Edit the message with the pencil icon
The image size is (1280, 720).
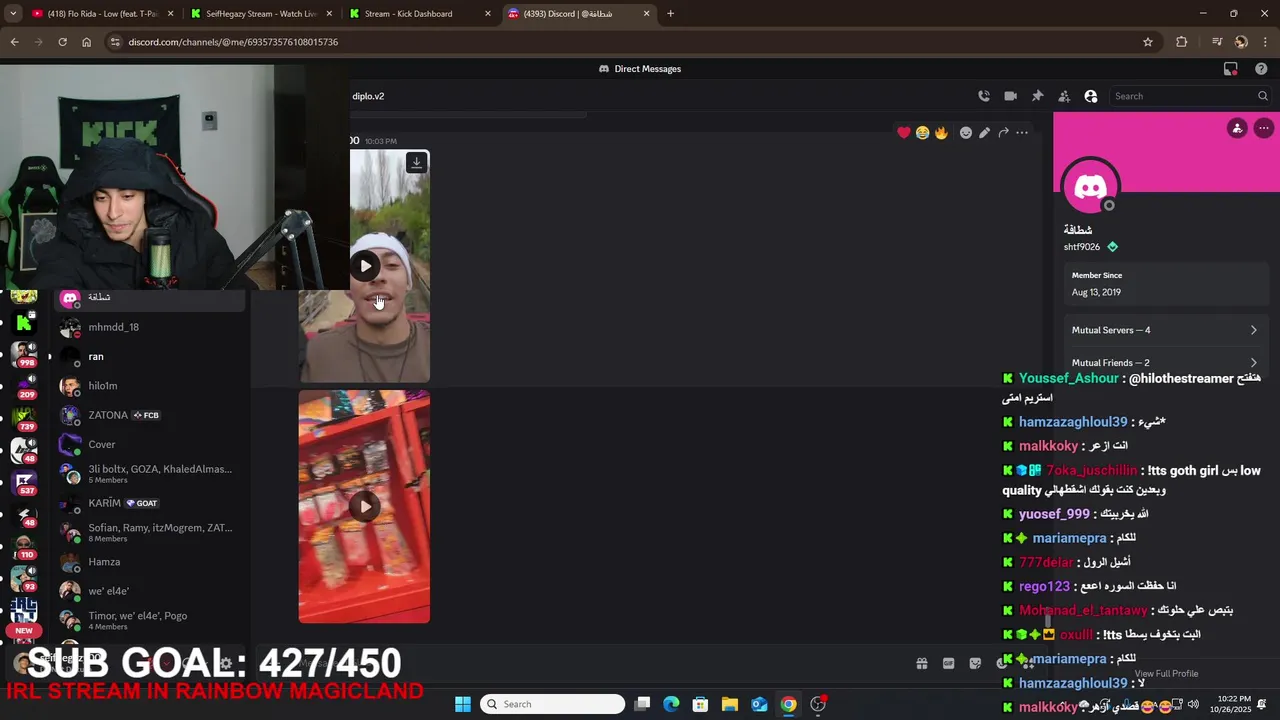[x=984, y=132]
